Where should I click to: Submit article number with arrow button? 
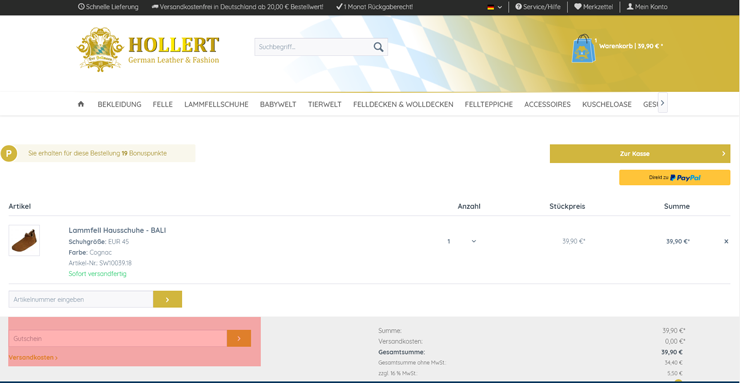168,300
